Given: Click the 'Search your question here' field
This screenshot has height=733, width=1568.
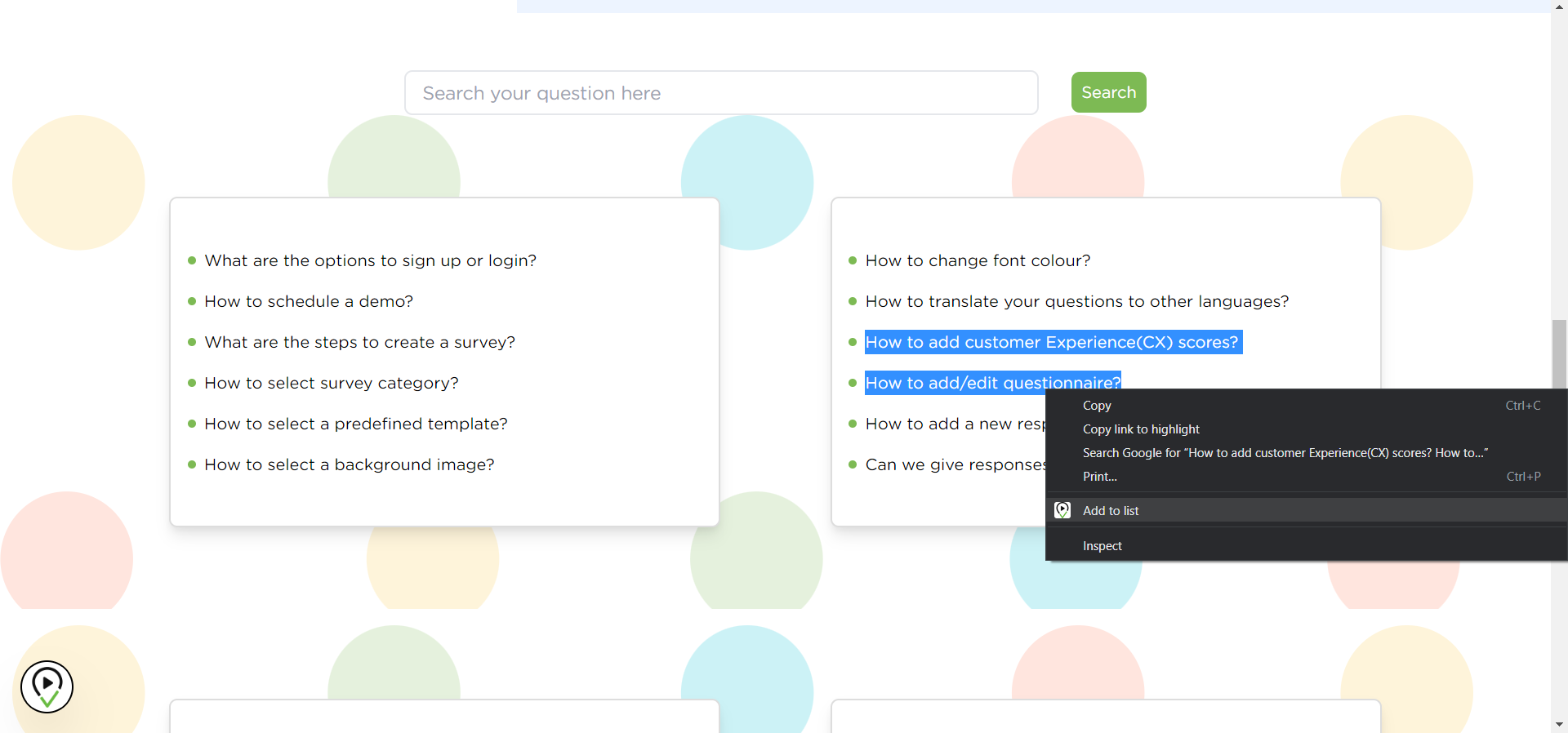Looking at the screenshot, I should tap(721, 93).
